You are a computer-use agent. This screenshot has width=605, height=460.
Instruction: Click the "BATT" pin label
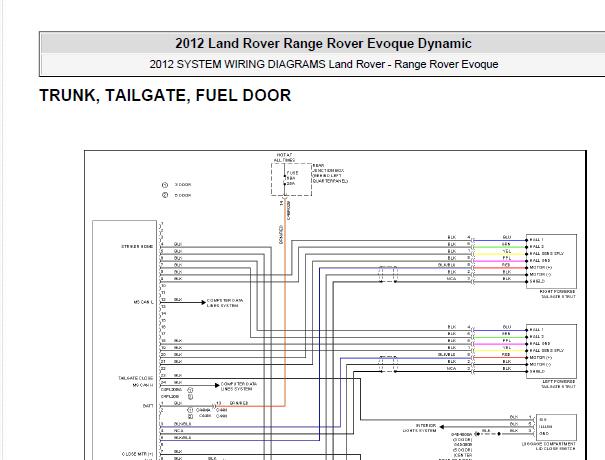pyautogui.click(x=148, y=406)
